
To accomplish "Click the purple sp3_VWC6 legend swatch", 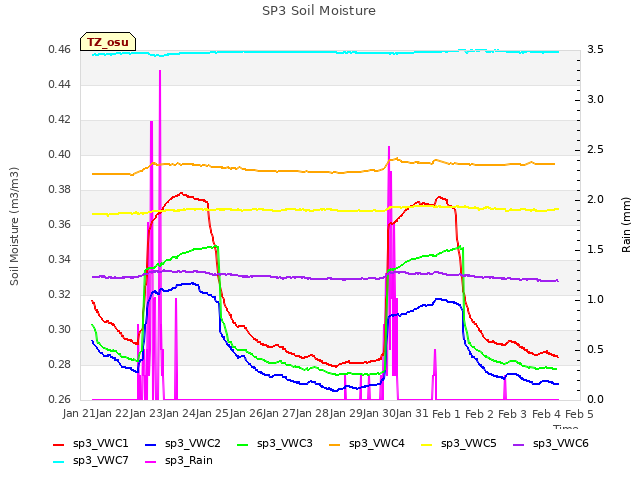I will [519, 445].
